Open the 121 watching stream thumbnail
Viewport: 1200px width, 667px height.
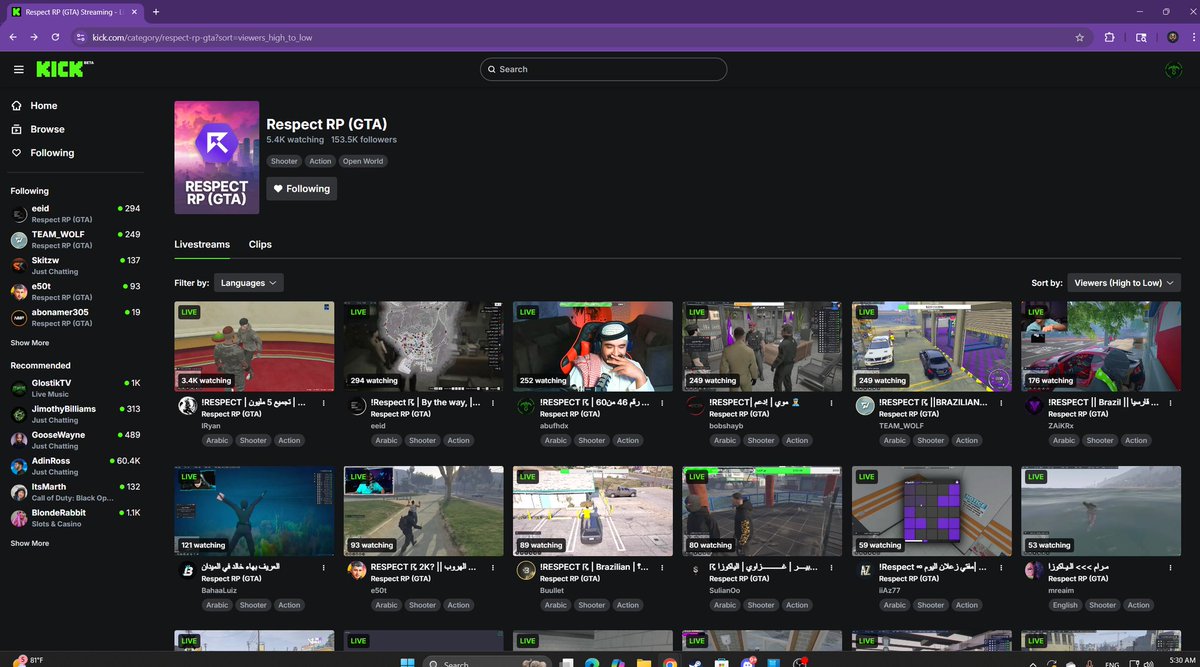click(x=254, y=511)
